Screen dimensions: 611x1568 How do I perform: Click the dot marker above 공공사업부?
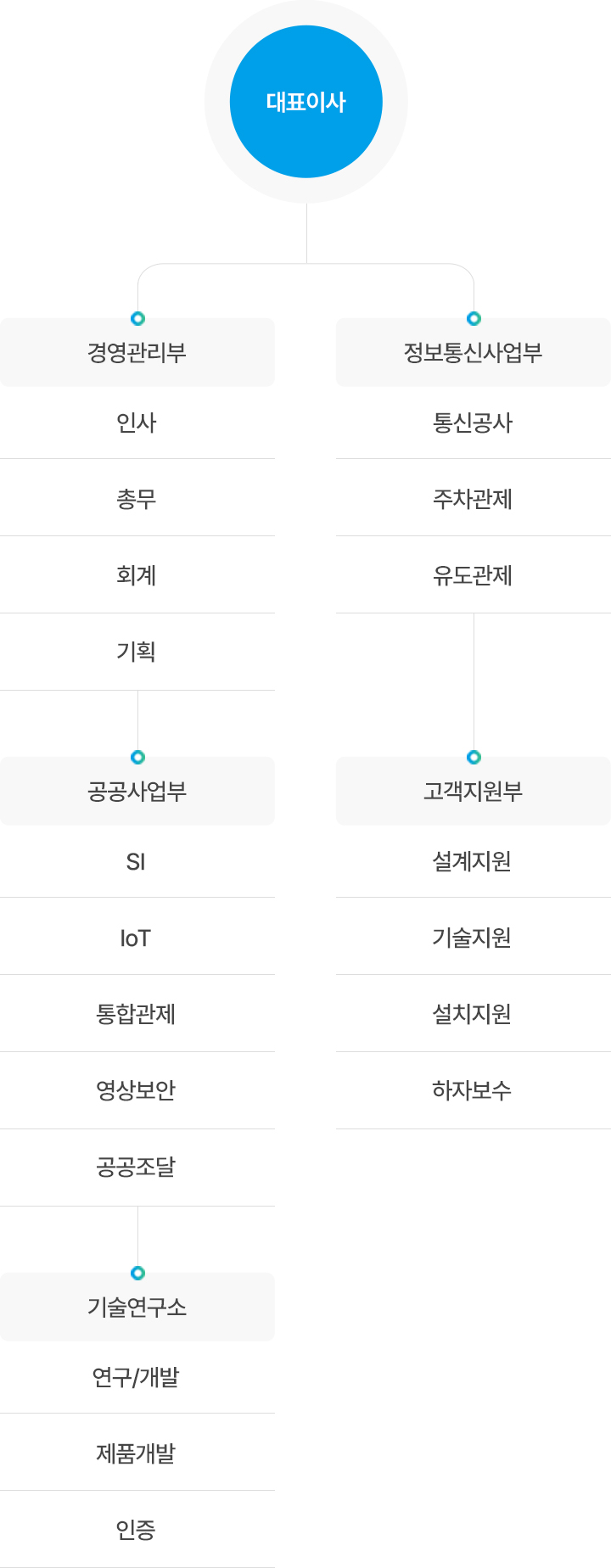point(137,757)
